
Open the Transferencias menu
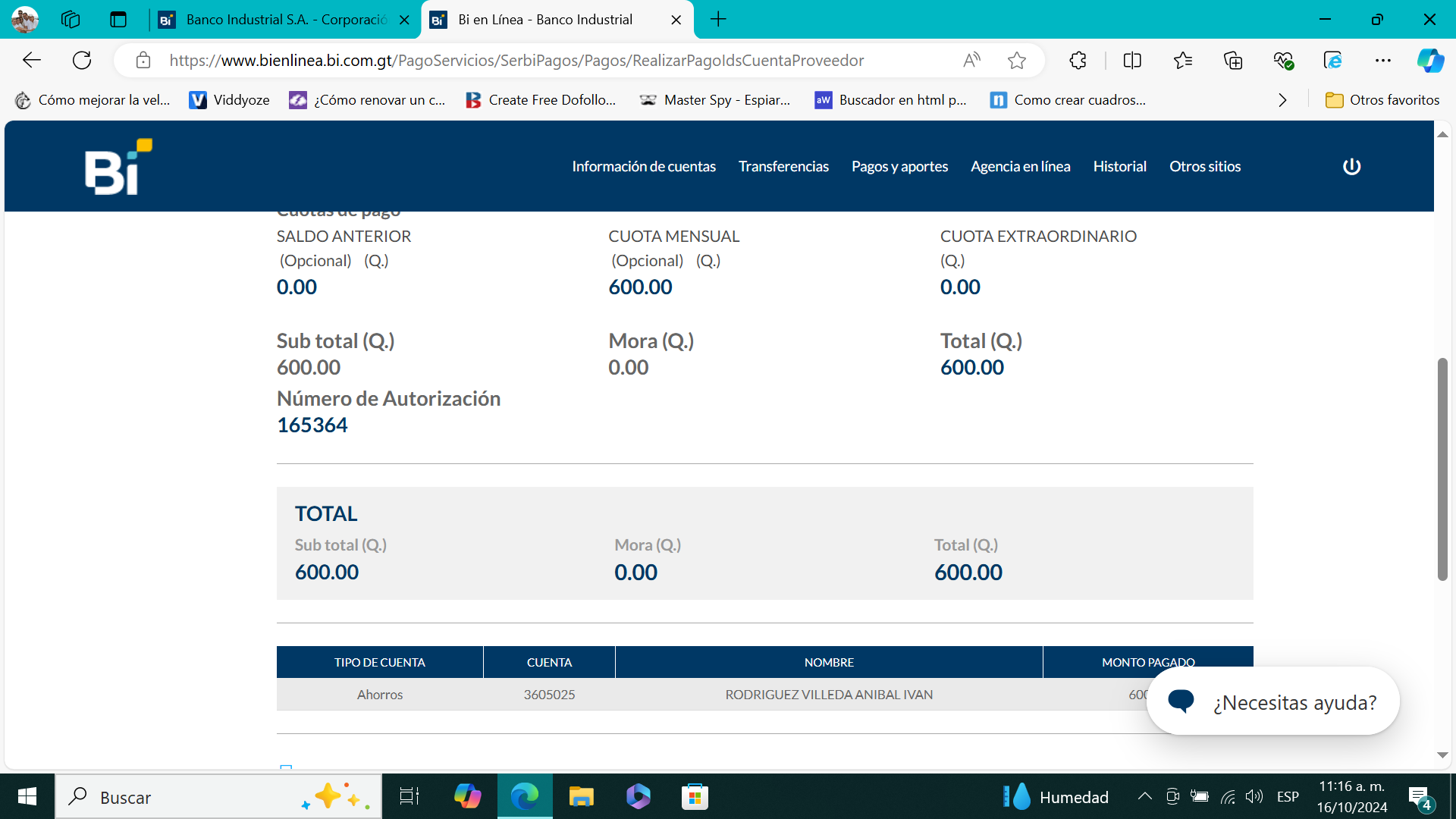(783, 166)
